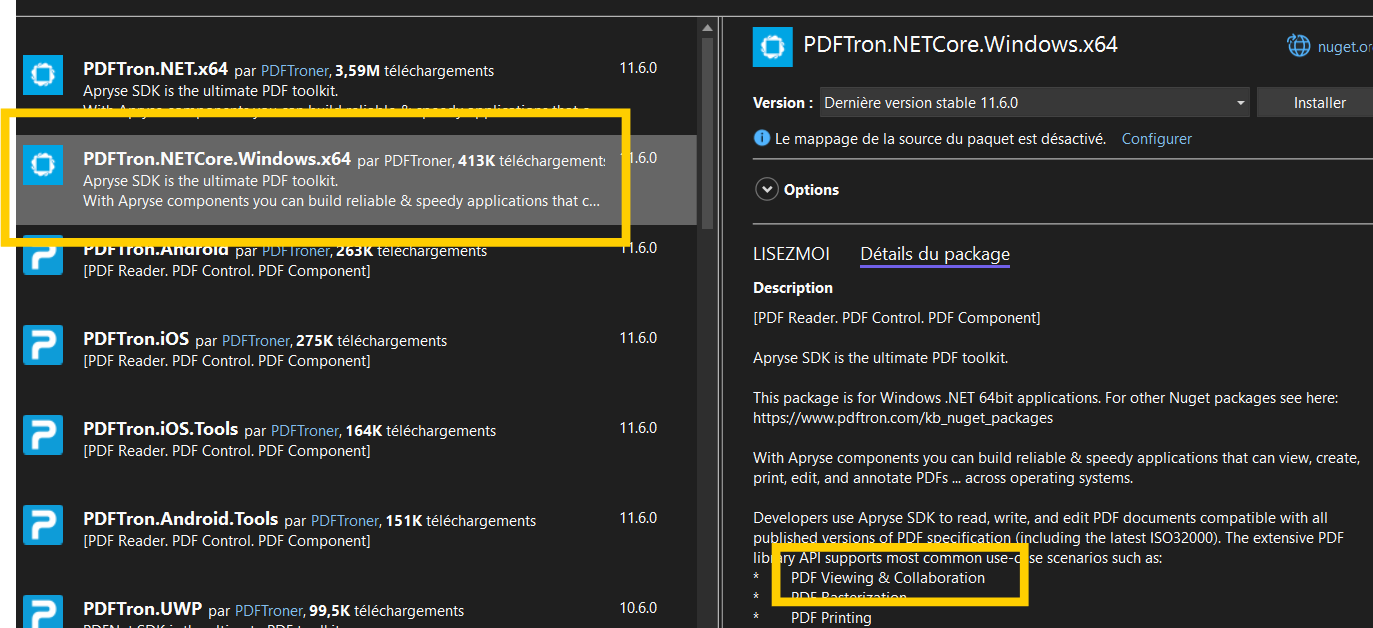
Task: Select the PDFTron.NET.x64 package name
Action: click(155, 69)
